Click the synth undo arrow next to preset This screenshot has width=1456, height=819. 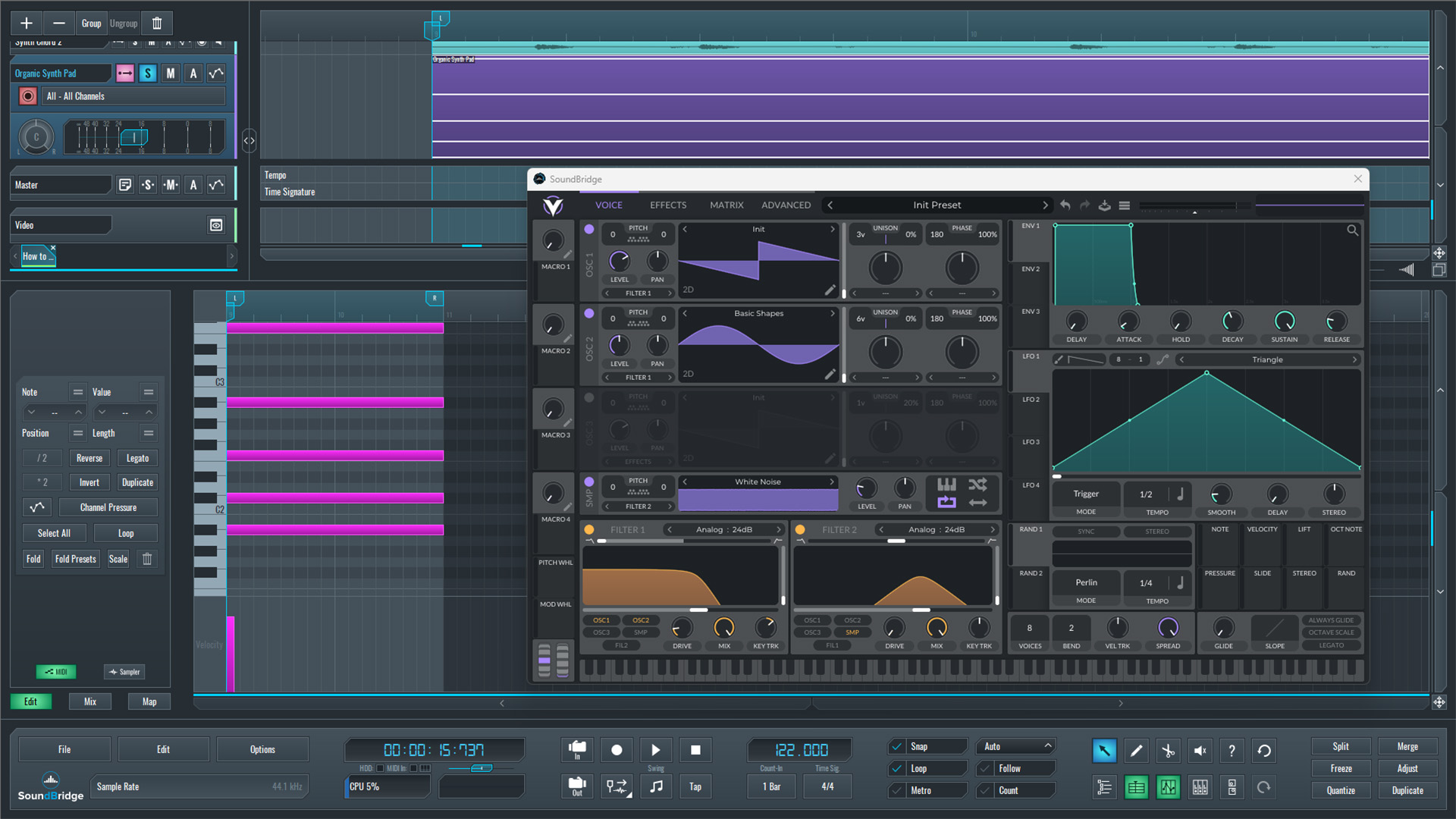(x=1065, y=205)
